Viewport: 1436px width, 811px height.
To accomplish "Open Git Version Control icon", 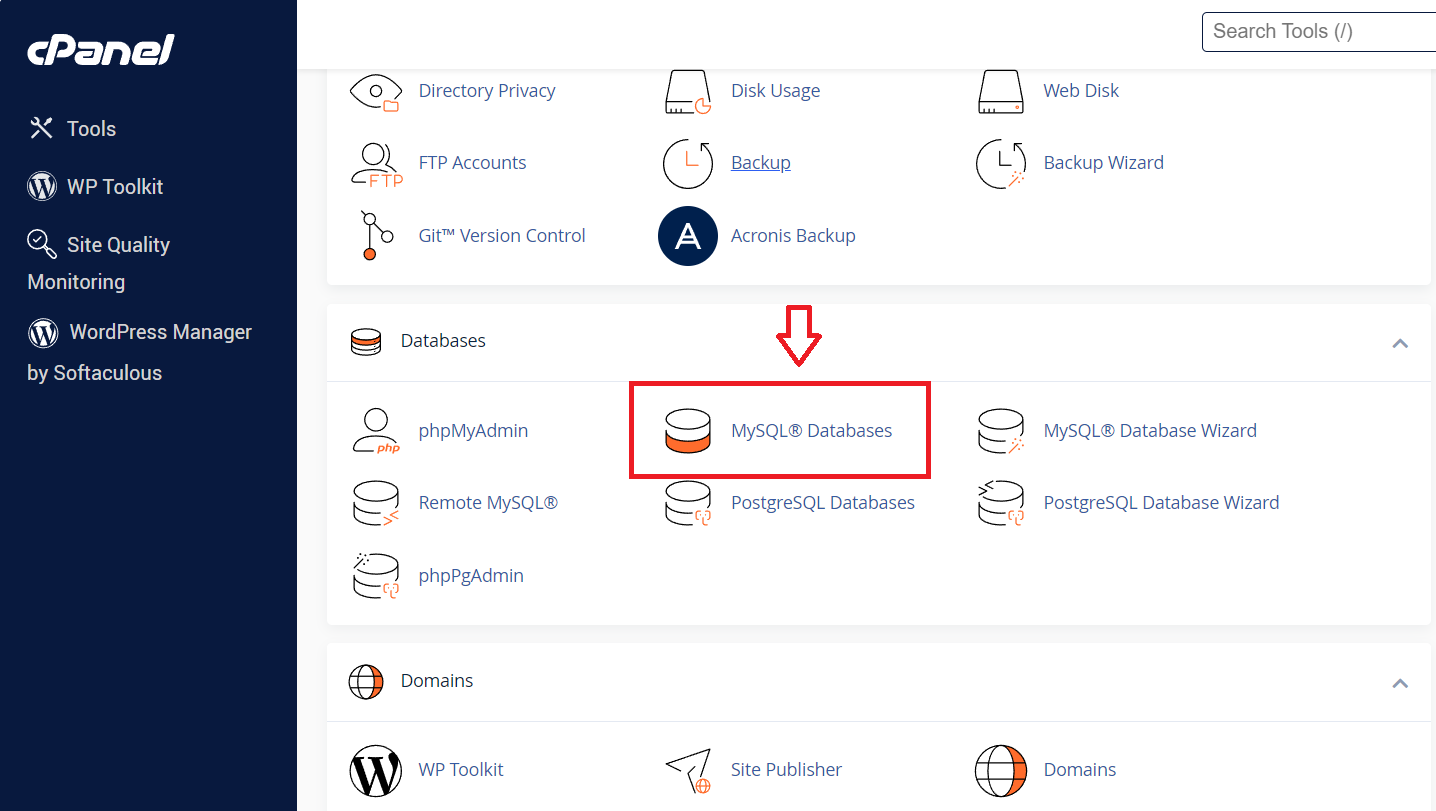I will tap(370, 236).
